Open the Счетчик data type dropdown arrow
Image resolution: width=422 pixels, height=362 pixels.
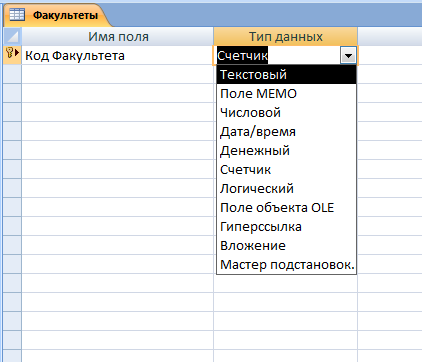point(348,55)
